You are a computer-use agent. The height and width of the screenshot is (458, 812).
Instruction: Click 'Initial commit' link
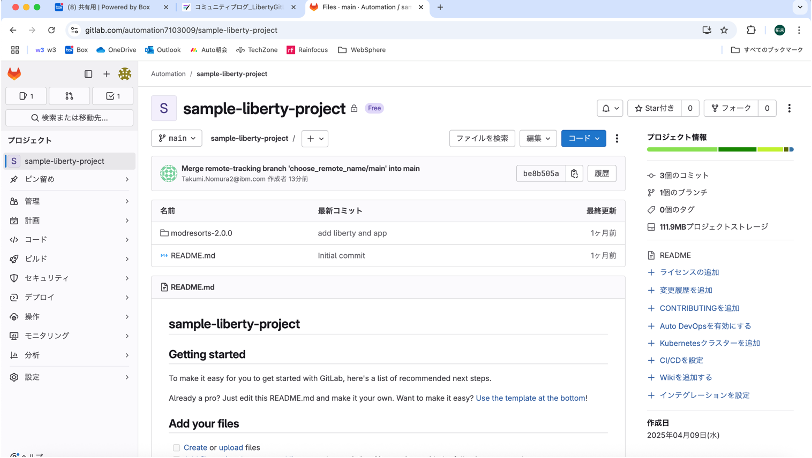(341, 255)
